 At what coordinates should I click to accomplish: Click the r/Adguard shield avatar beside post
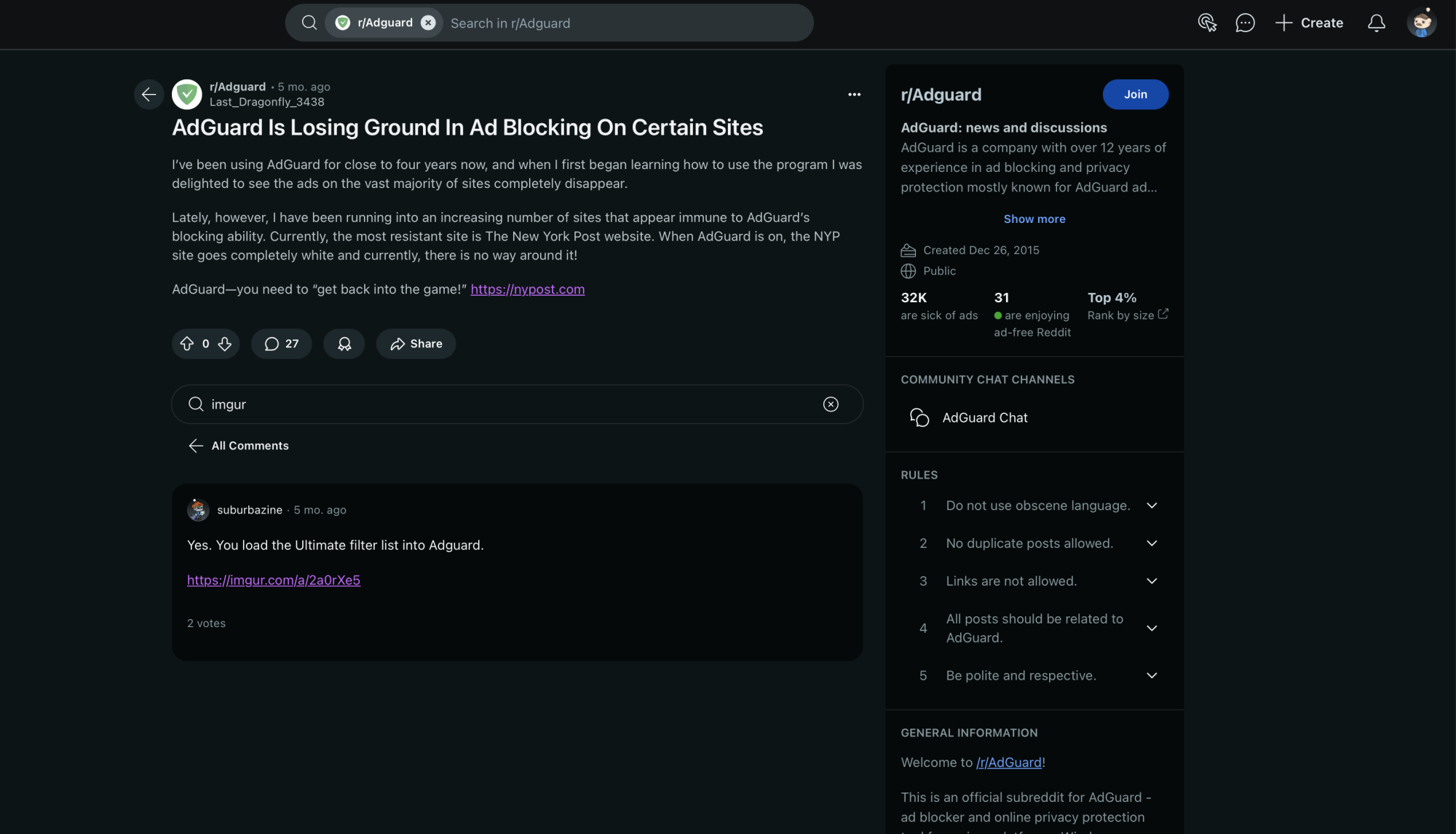pyautogui.click(x=187, y=94)
